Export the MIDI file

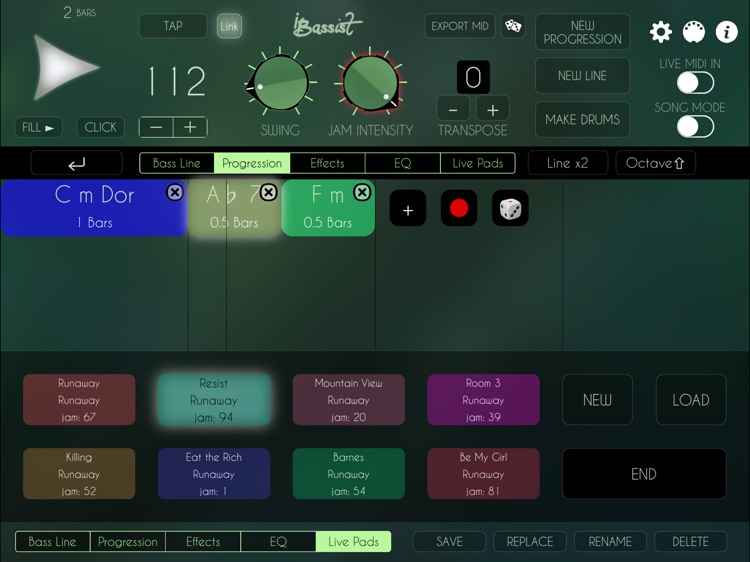[460, 26]
